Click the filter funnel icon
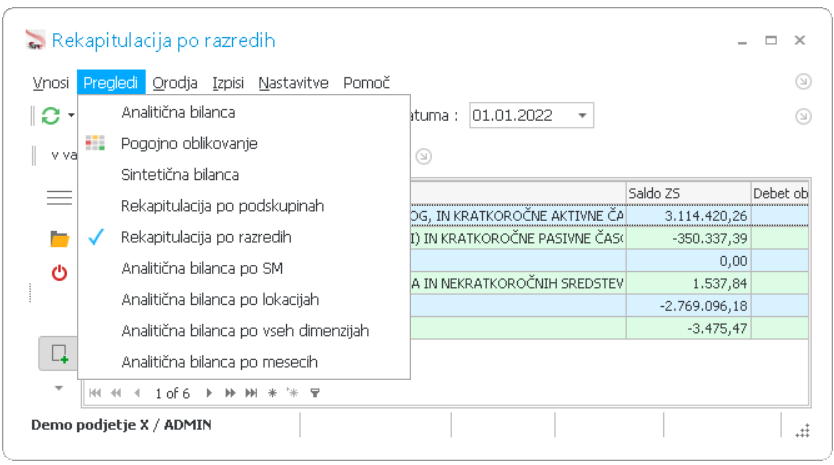The image size is (834, 465). tap(315, 393)
